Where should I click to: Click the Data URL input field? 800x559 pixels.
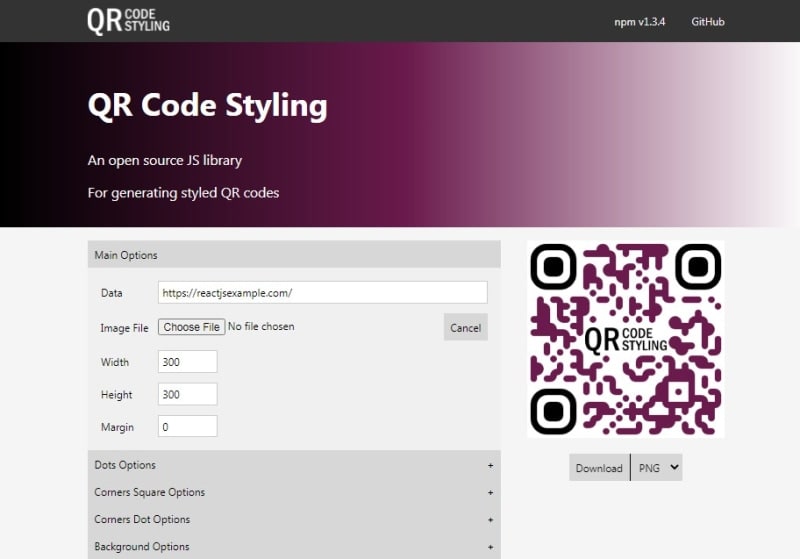point(322,292)
